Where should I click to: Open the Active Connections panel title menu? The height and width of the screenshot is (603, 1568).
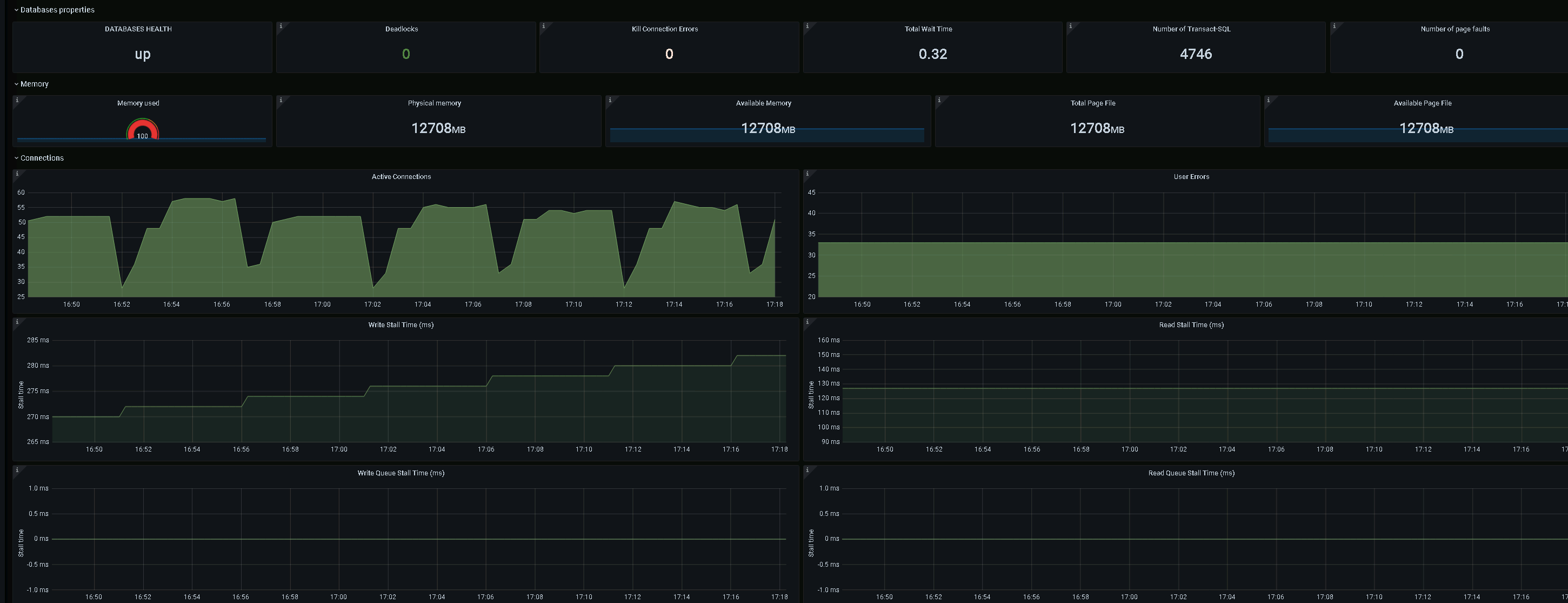(401, 177)
